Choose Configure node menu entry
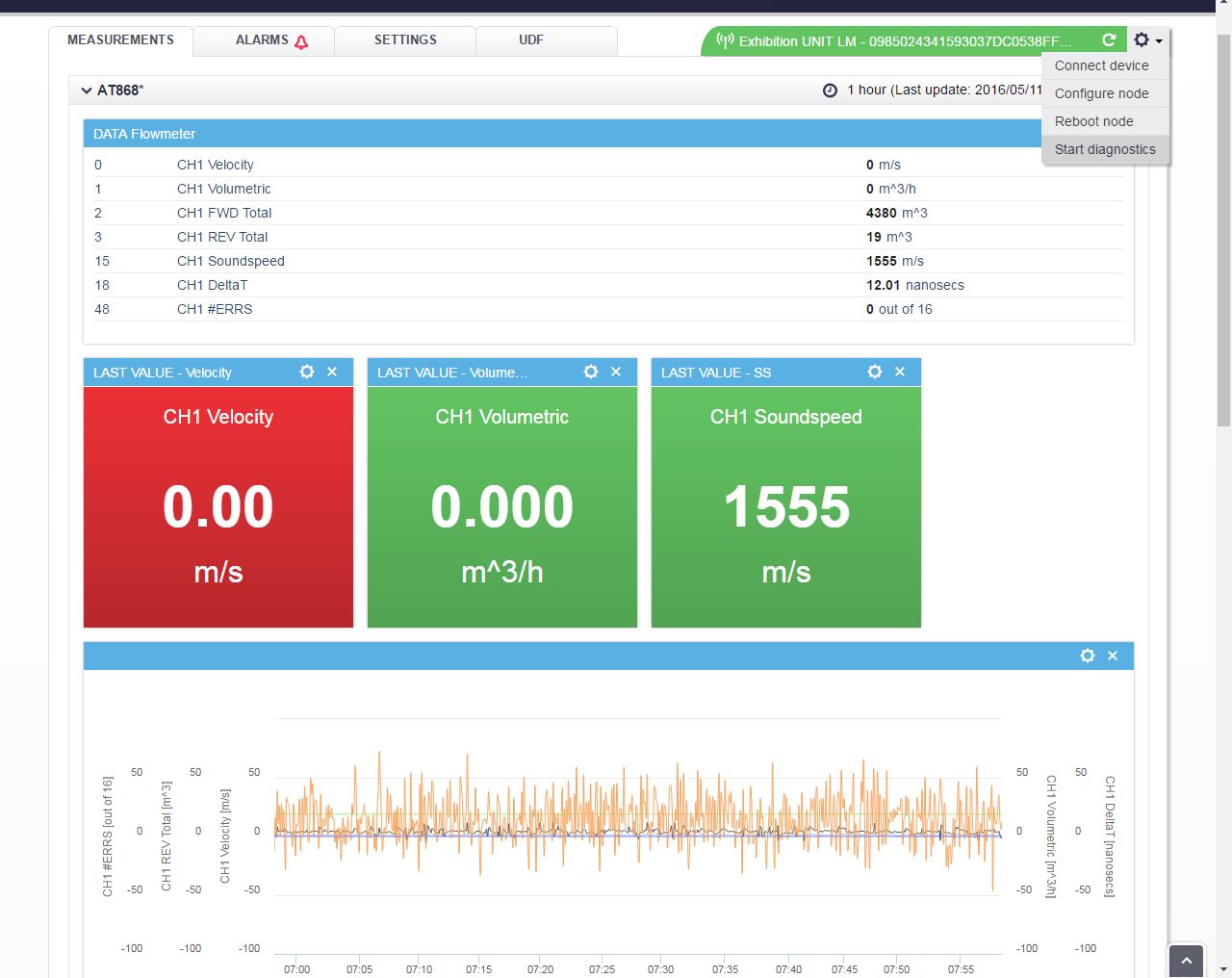Viewport: 1232px width, 978px height. pyautogui.click(x=1102, y=93)
